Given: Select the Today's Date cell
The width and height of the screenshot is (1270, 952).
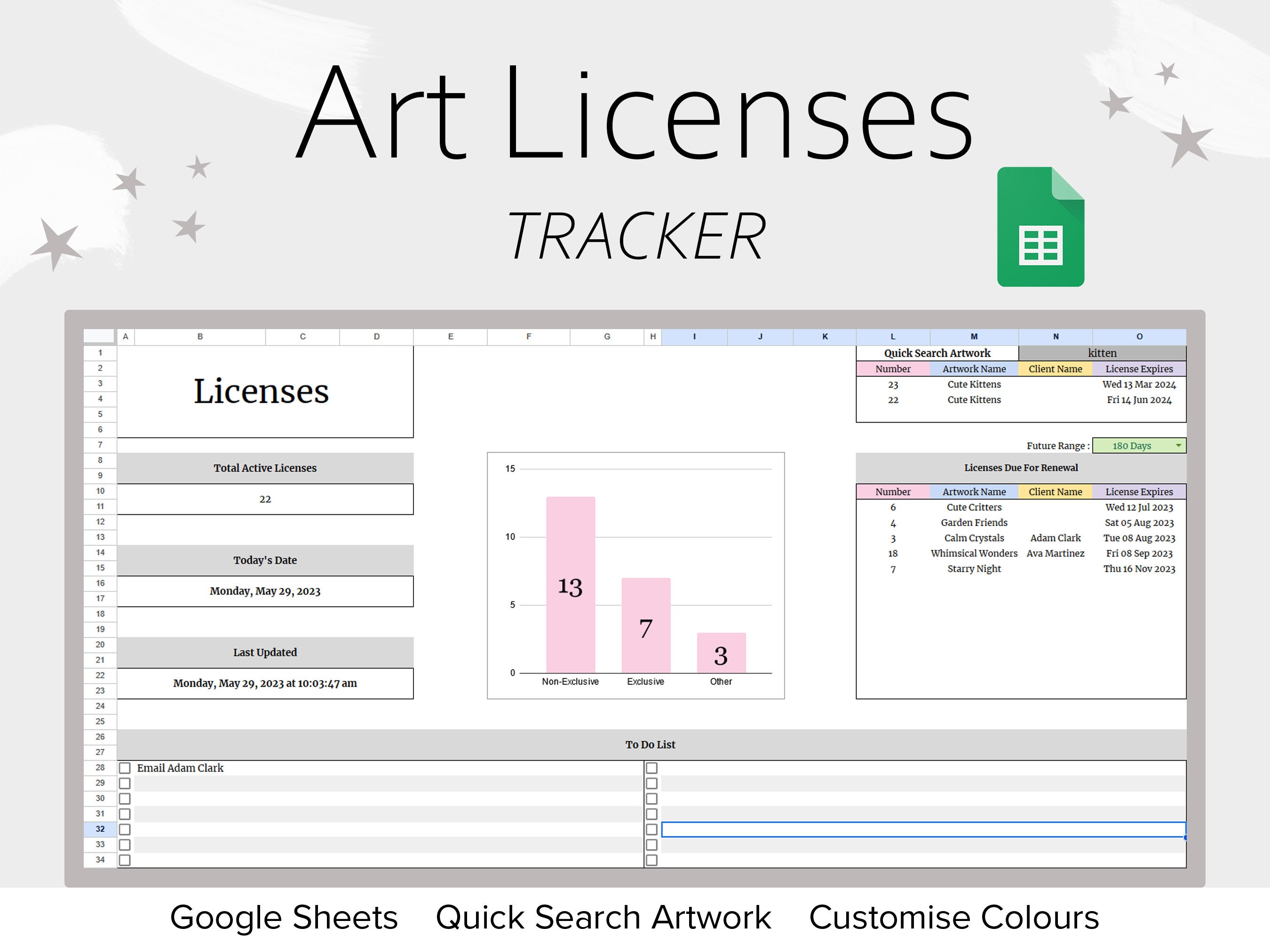Looking at the screenshot, I should coord(265,591).
